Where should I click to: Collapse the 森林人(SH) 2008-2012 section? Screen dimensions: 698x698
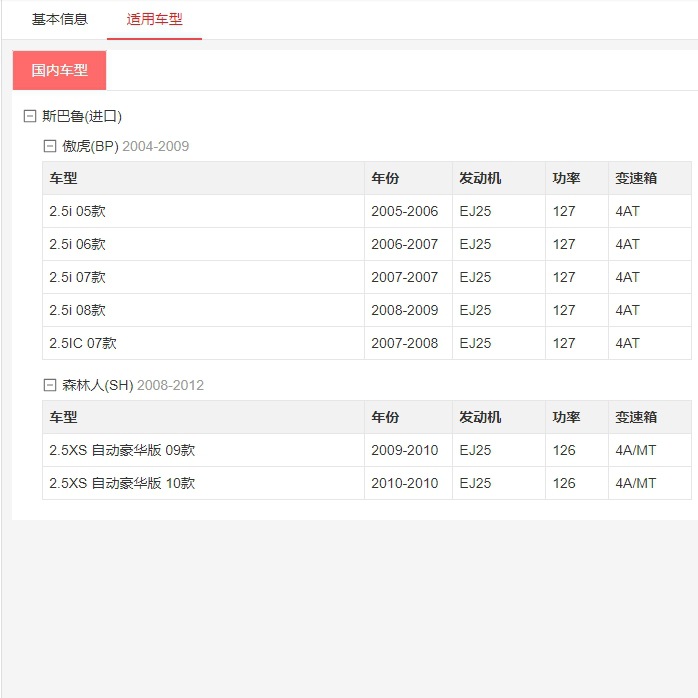point(50,385)
